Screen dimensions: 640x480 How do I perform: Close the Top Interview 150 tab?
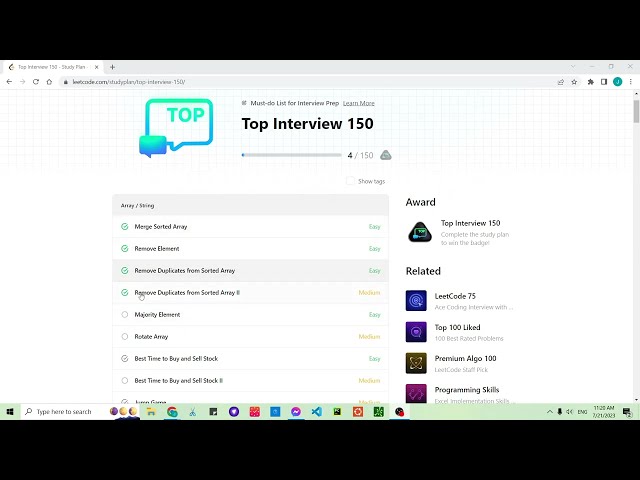97,67
